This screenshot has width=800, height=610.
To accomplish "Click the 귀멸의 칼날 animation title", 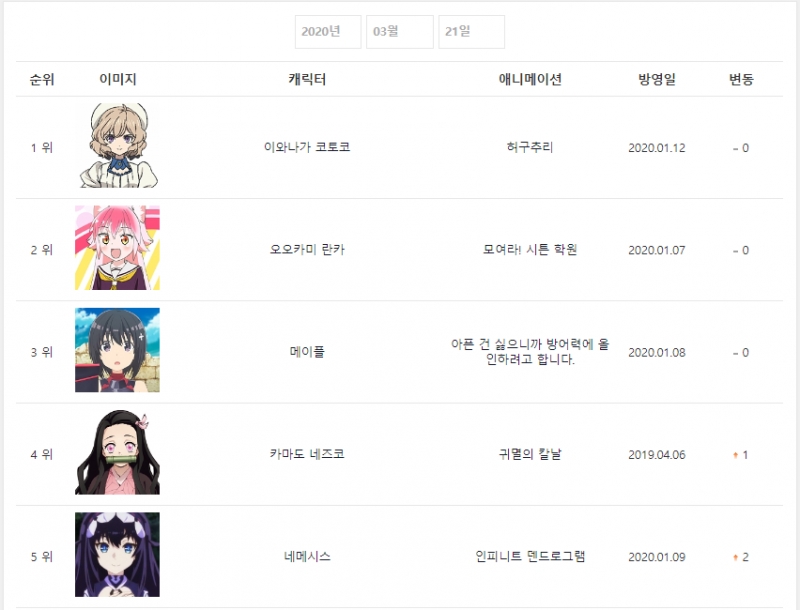I will point(530,454).
